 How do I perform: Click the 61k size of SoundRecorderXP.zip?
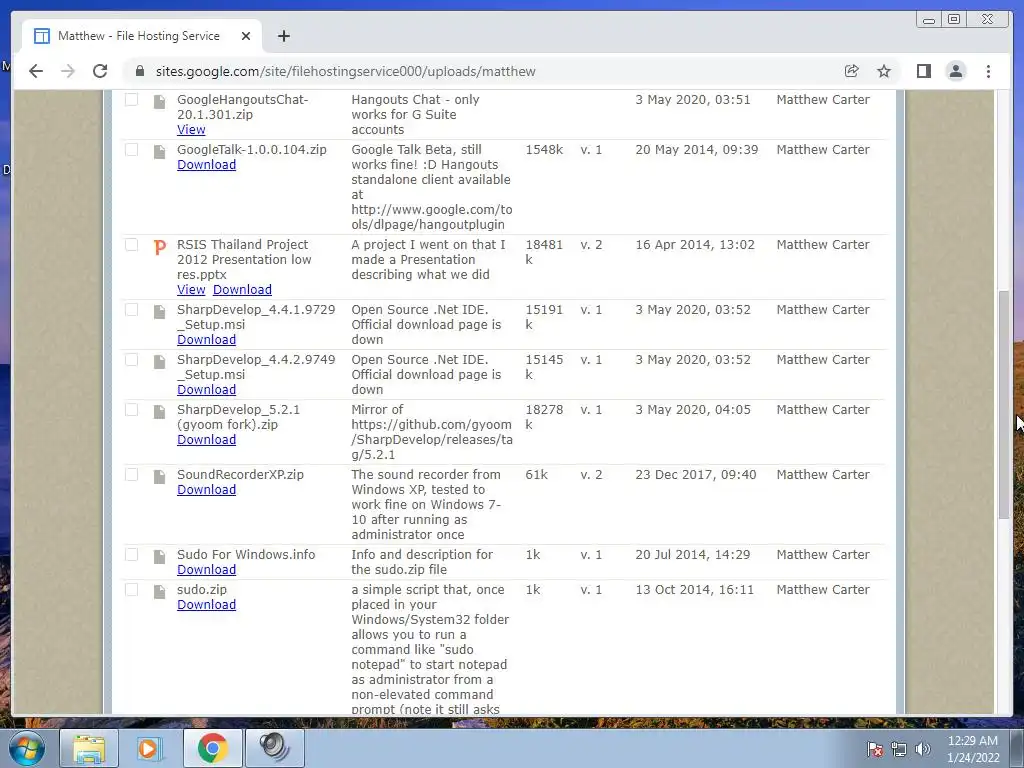[536, 475]
